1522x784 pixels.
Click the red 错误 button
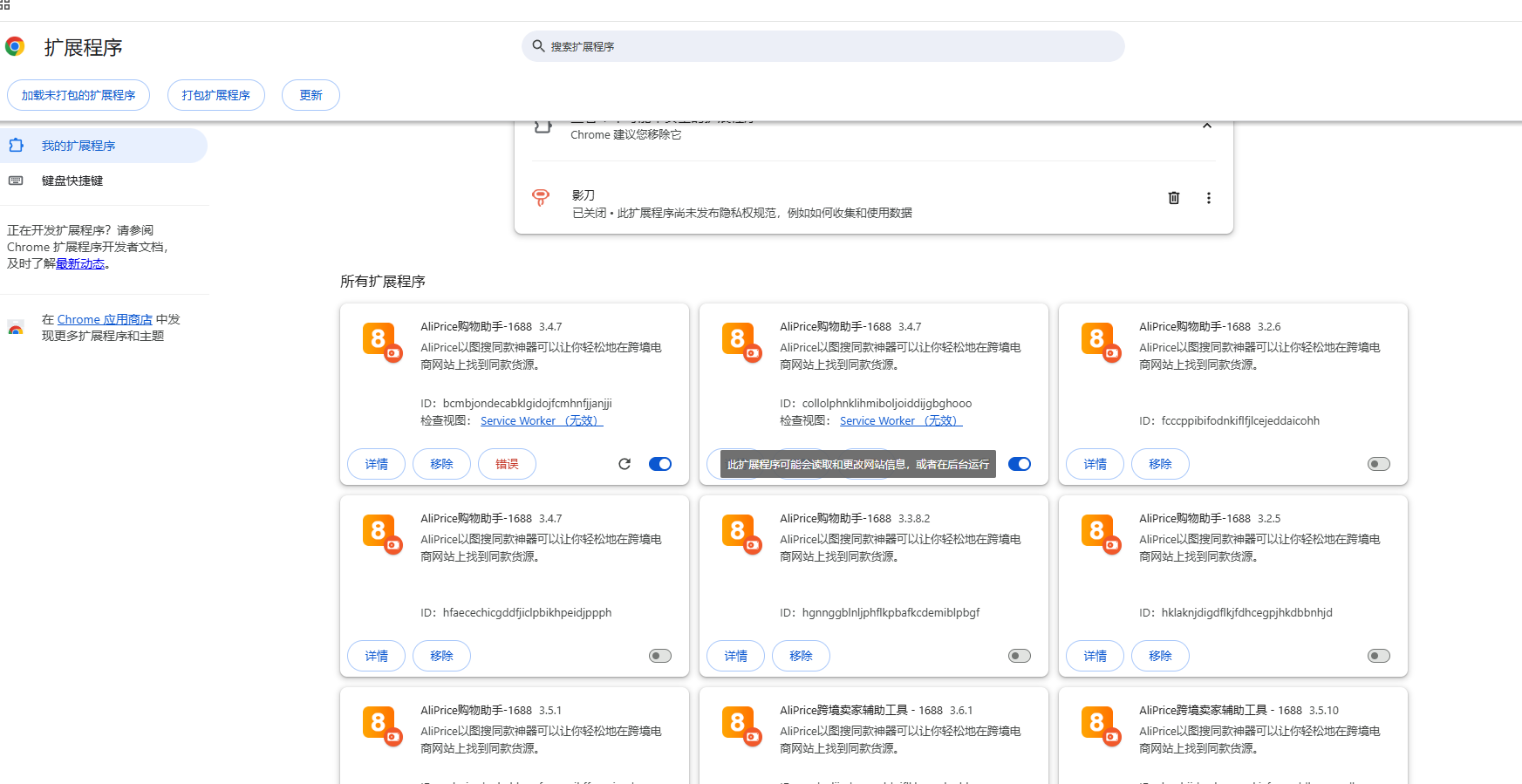pyautogui.click(x=507, y=464)
